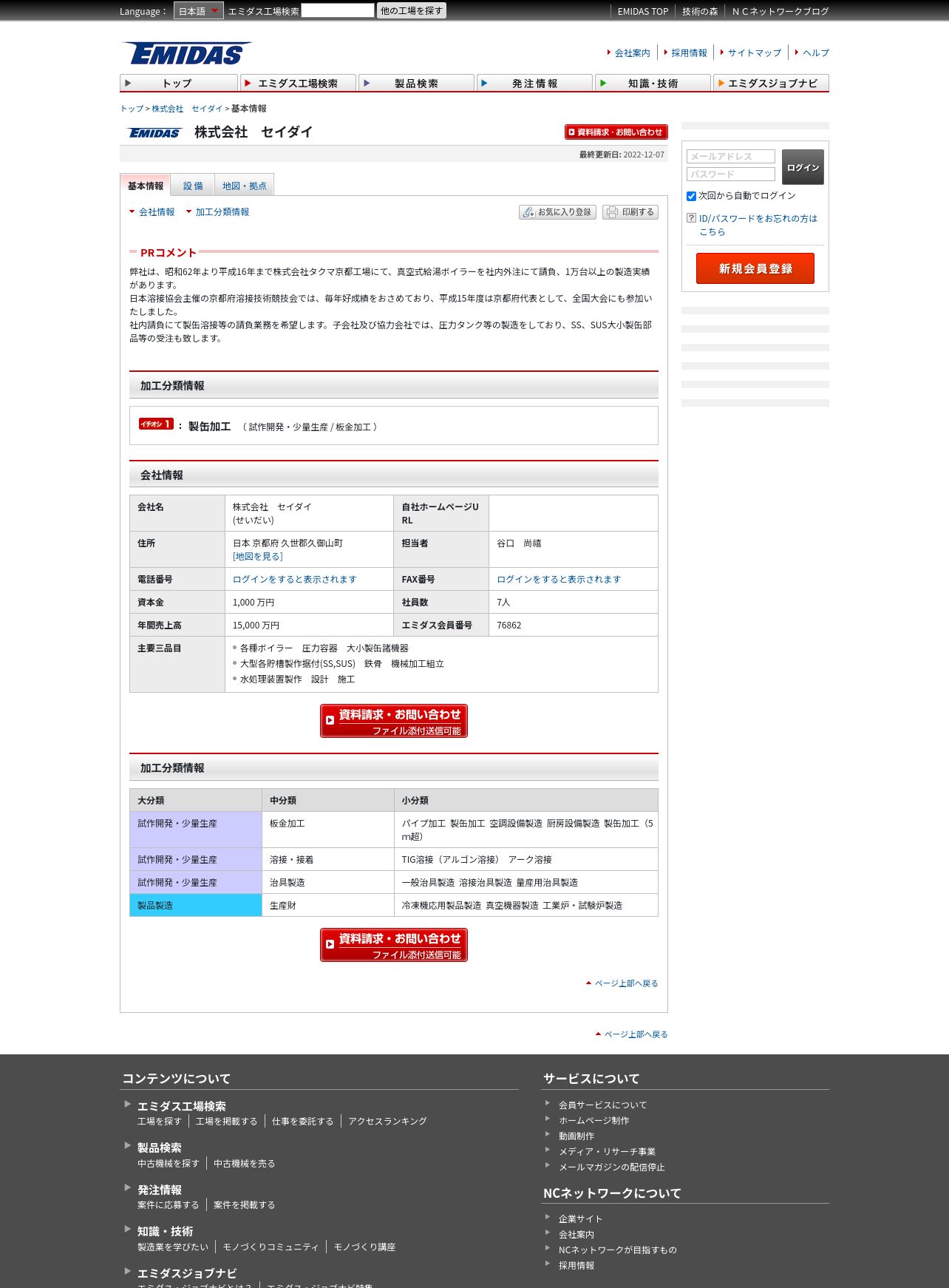
Task: Click ページ上部へ戻る link inside content box
Action: 626,983
